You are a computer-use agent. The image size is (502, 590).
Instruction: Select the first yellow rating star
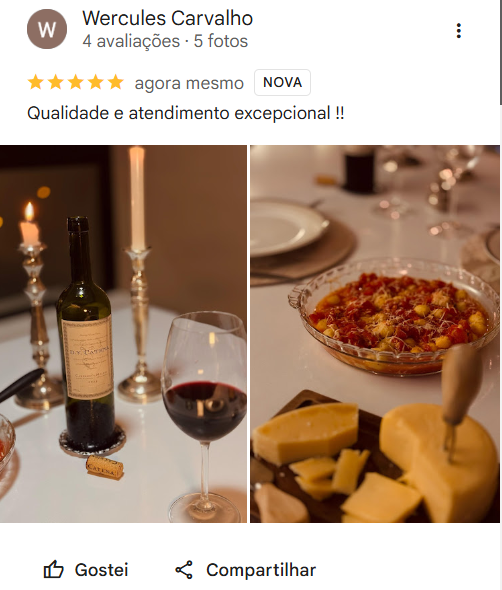click(x=36, y=82)
